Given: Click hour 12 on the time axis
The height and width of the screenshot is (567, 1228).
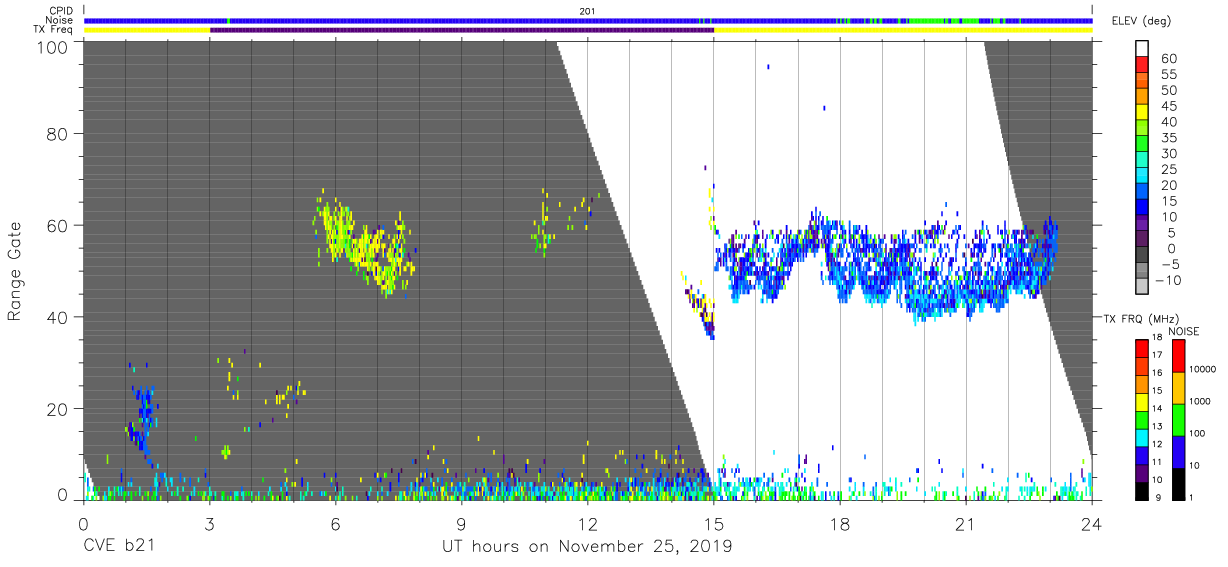Looking at the screenshot, I should coord(587,523).
